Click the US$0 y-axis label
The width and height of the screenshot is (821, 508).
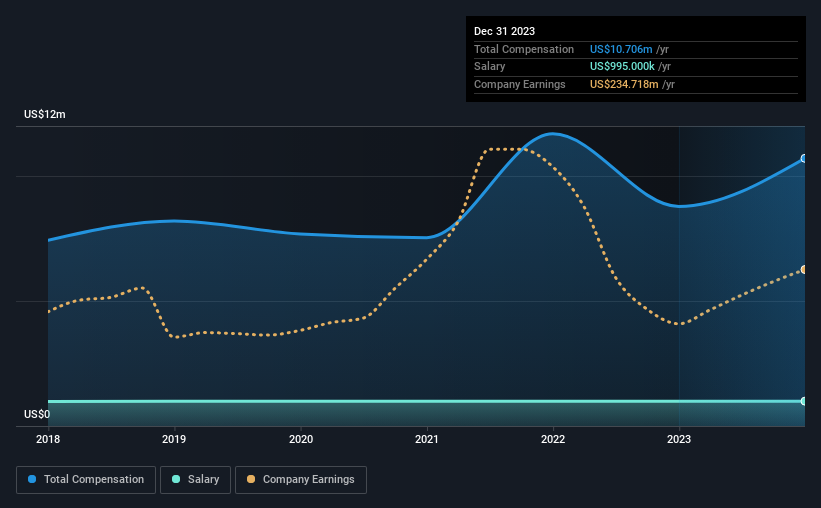[x=37, y=414]
